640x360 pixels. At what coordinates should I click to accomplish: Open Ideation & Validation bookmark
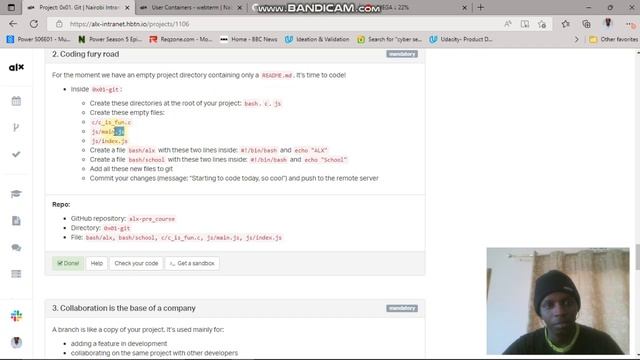coord(317,39)
